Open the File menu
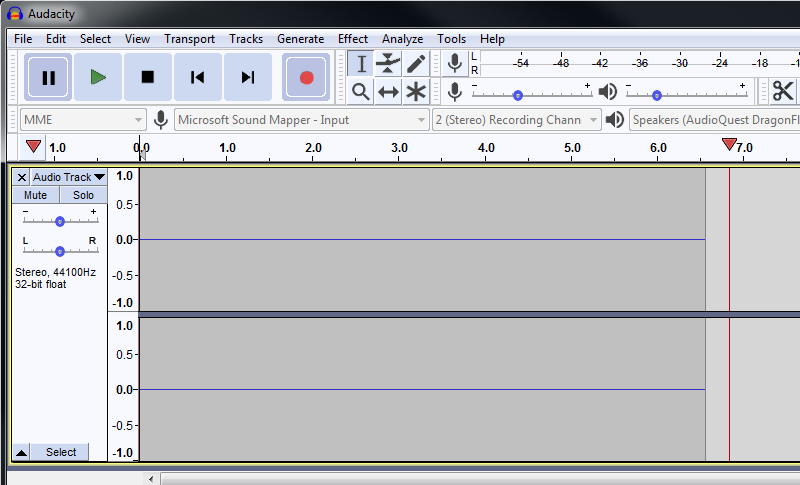 pyautogui.click(x=23, y=39)
